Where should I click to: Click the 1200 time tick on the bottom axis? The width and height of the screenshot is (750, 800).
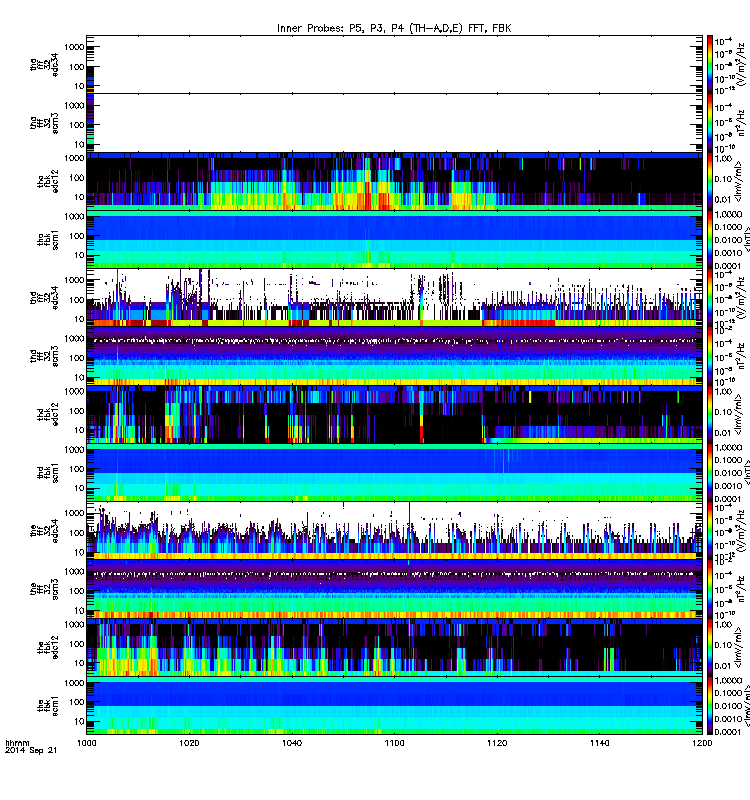coord(702,743)
